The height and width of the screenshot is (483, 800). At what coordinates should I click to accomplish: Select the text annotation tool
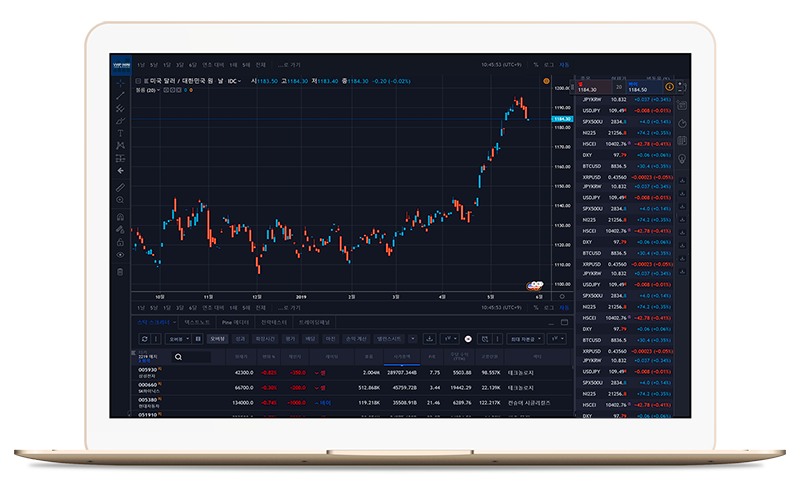(120, 133)
